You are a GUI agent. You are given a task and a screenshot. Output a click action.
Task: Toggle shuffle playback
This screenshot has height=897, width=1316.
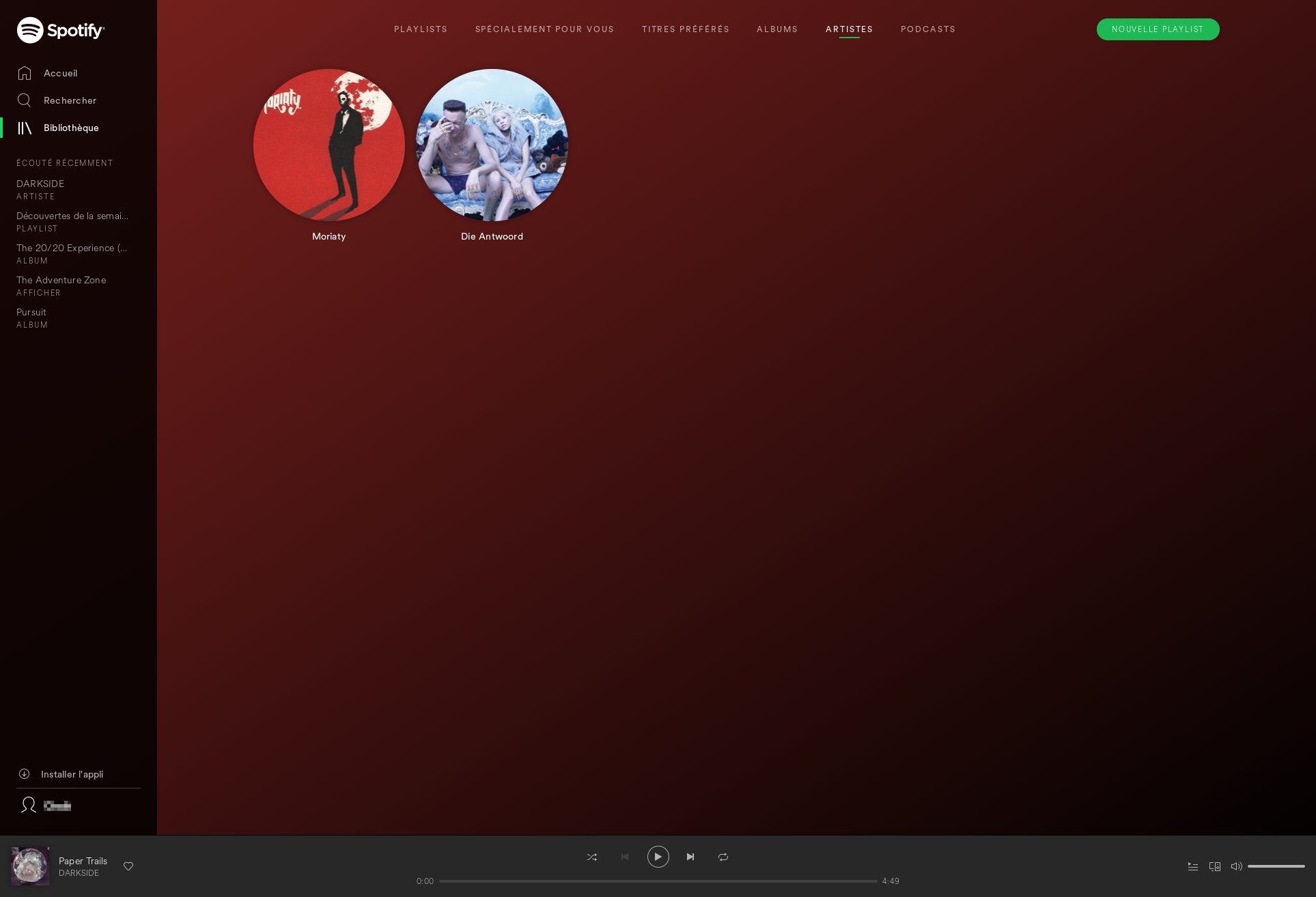click(592, 857)
